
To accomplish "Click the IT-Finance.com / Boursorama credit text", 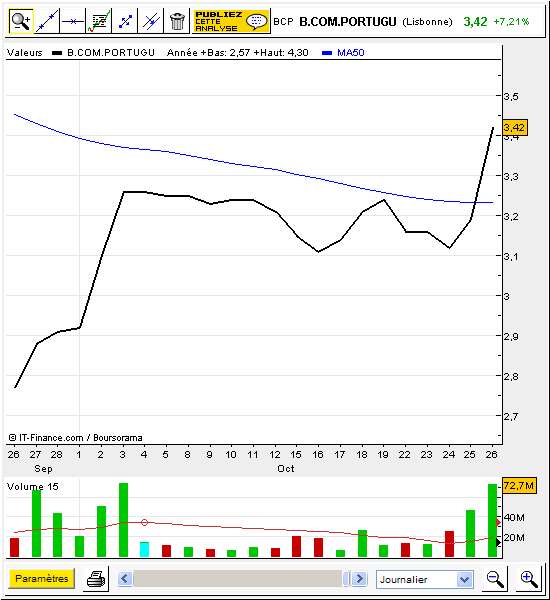I will (75, 437).
